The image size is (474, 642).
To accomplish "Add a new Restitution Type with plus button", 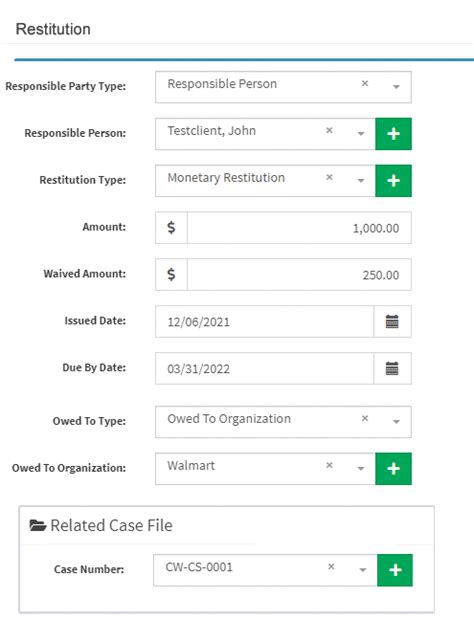I will coord(393,181).
